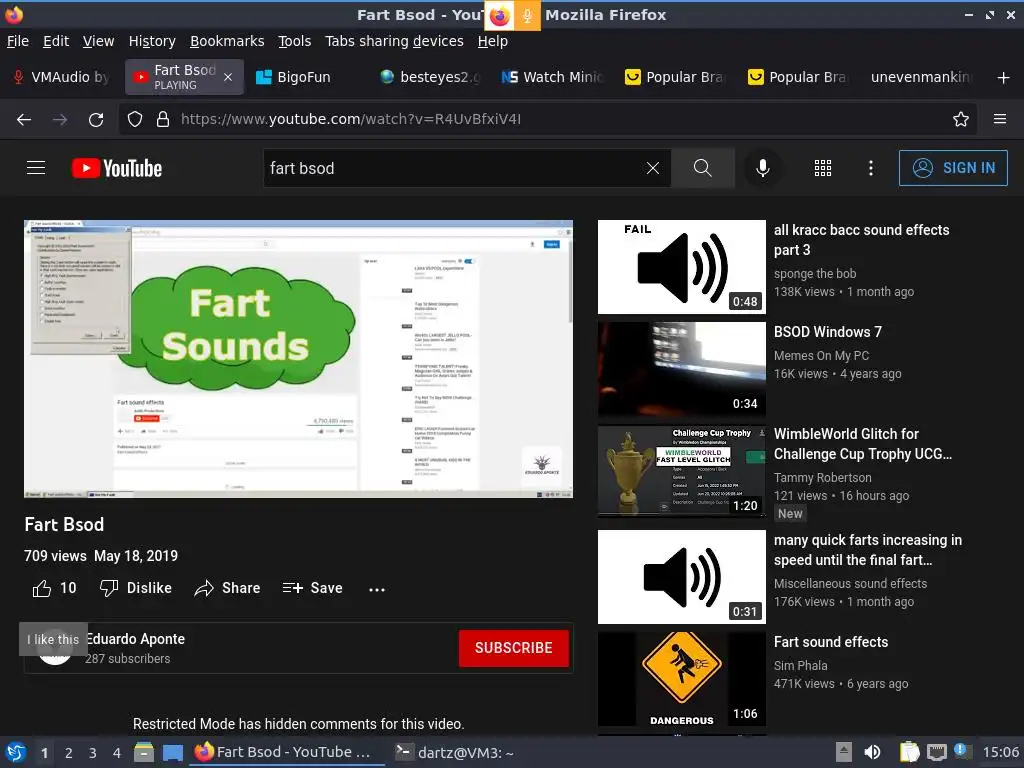1024x768 pixels.
Task: Open 'BSOD Windows 7' video title
Action: pos(827,332)
